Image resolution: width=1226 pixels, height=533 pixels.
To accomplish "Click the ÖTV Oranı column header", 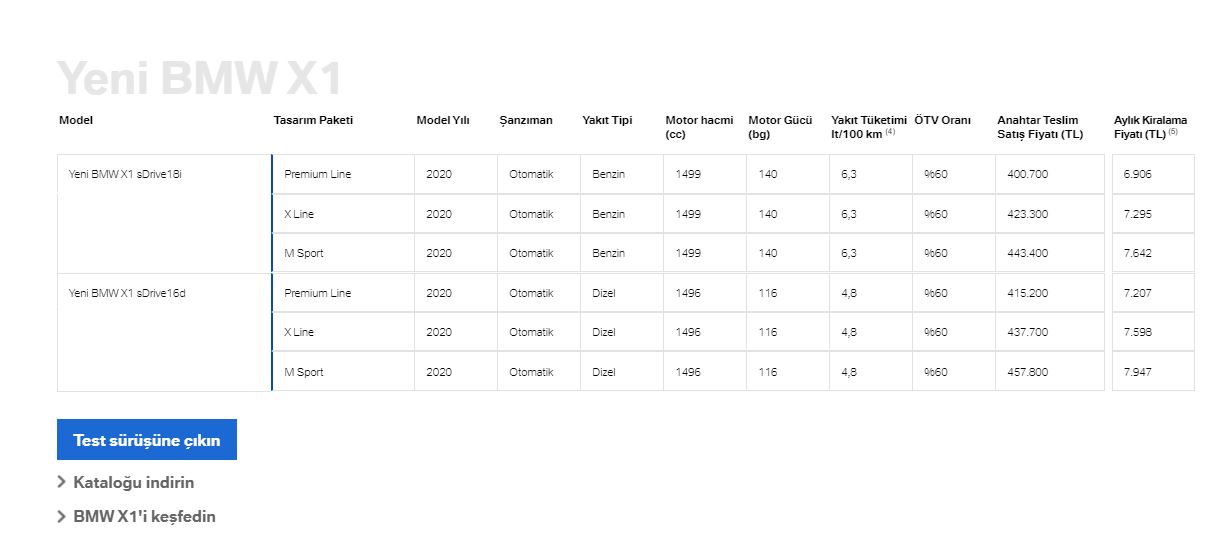I will click(942, 120).
